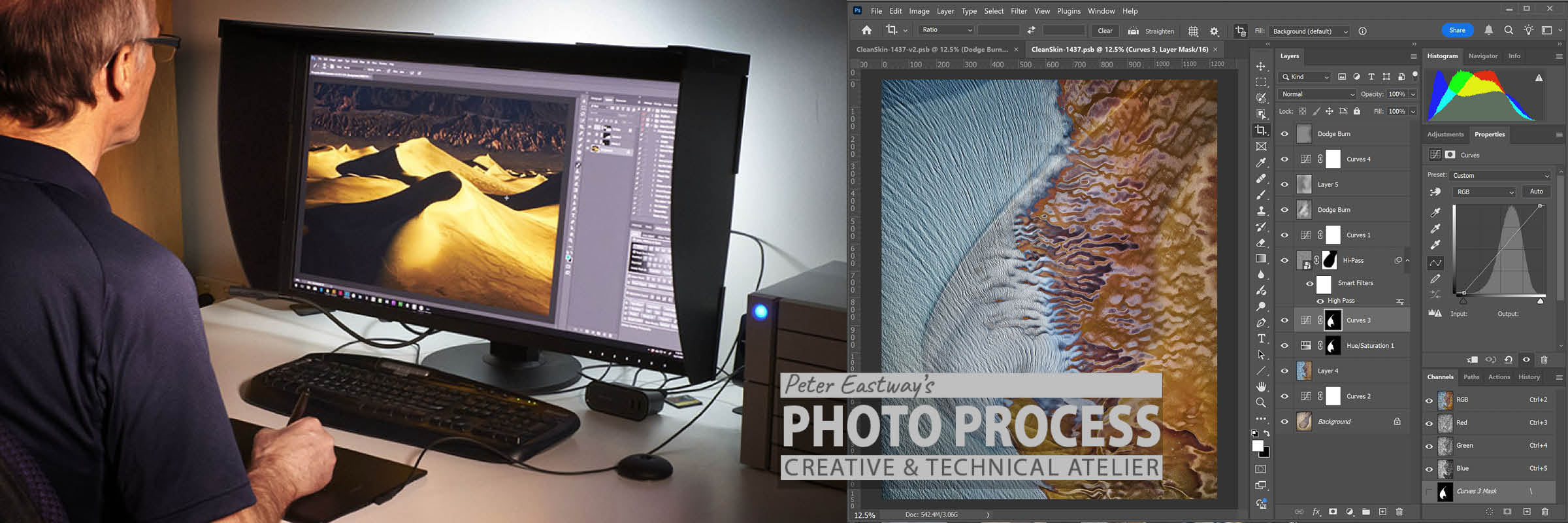Open the notifications bell
Screen dimensions: 1568x523
1488,30
